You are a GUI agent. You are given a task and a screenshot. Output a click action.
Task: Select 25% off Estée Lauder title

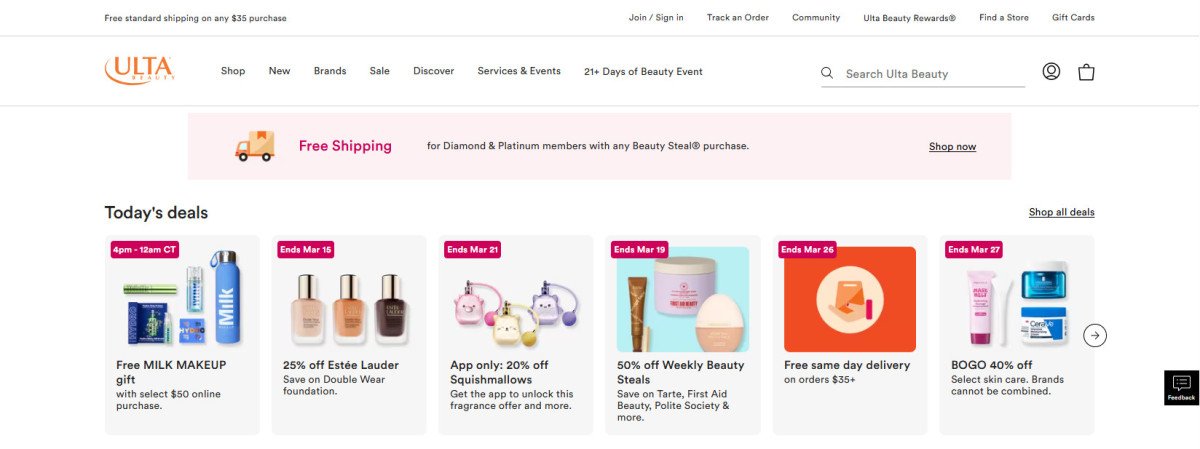tap(341, 365)
